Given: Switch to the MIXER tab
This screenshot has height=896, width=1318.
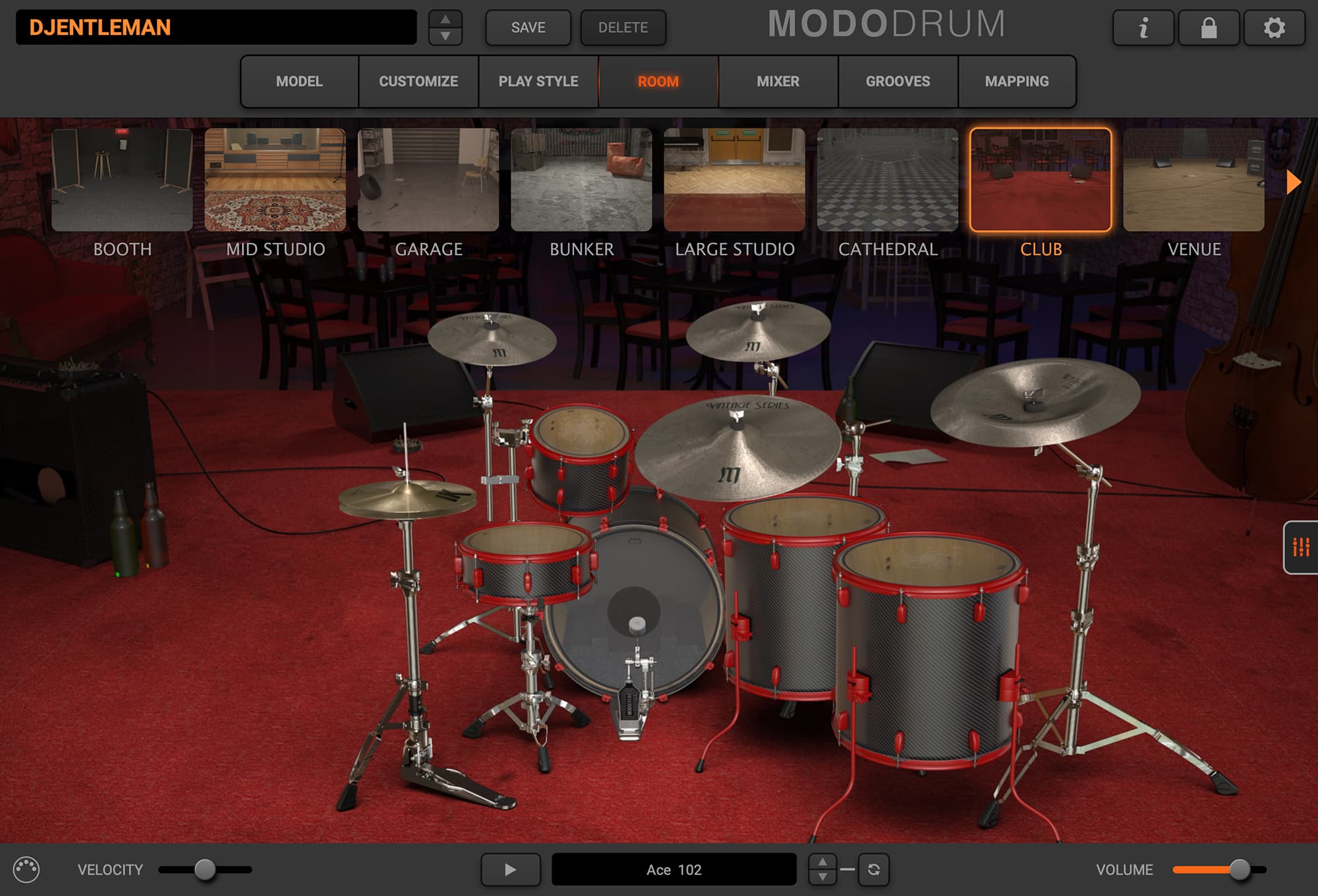Looking at the screenshot, I should coord(778,81).
